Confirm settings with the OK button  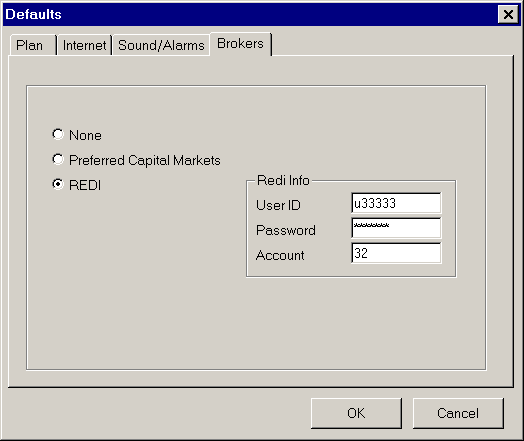(356, 413)
